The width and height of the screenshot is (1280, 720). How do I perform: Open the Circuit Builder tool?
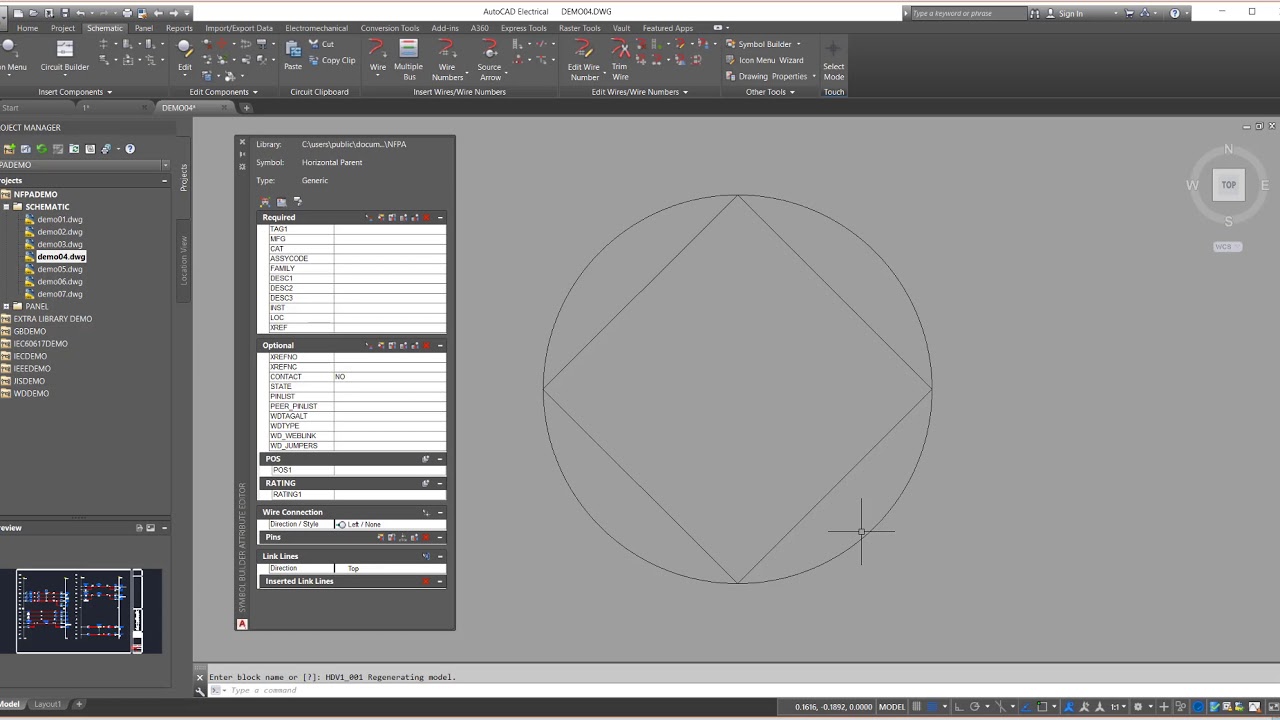point(64,56)
